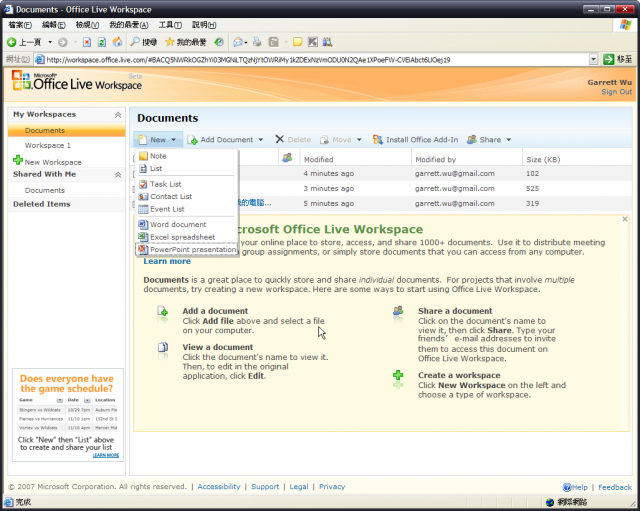
Task: Click the Support footer link
Action: (x=265, y=487)
